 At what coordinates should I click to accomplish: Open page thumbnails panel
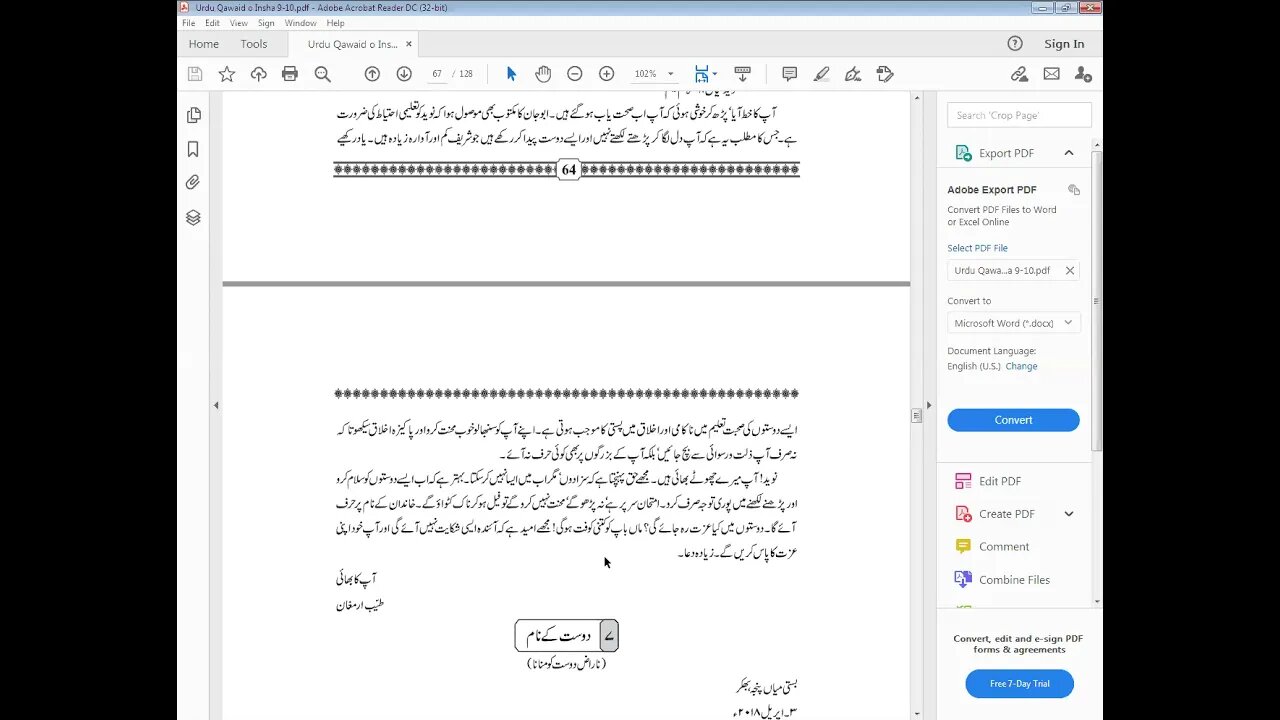[193, 115]
